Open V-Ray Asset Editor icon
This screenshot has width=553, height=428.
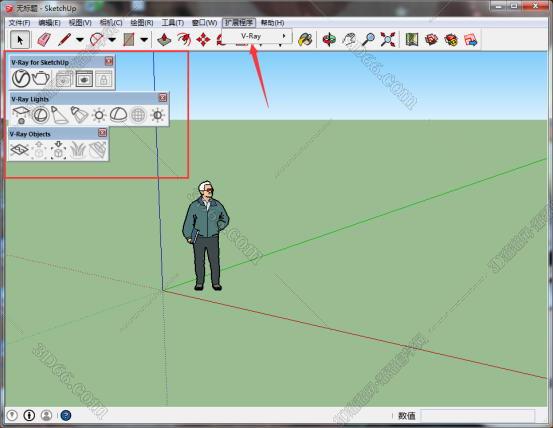[21, 78]
